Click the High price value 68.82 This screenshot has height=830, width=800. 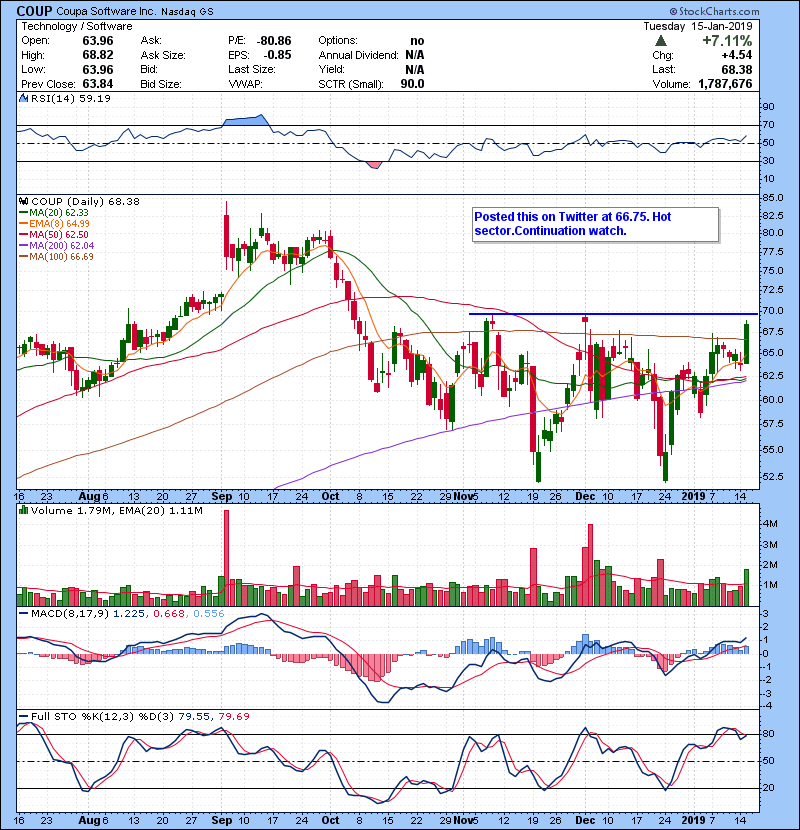click(x=98, y=55)
